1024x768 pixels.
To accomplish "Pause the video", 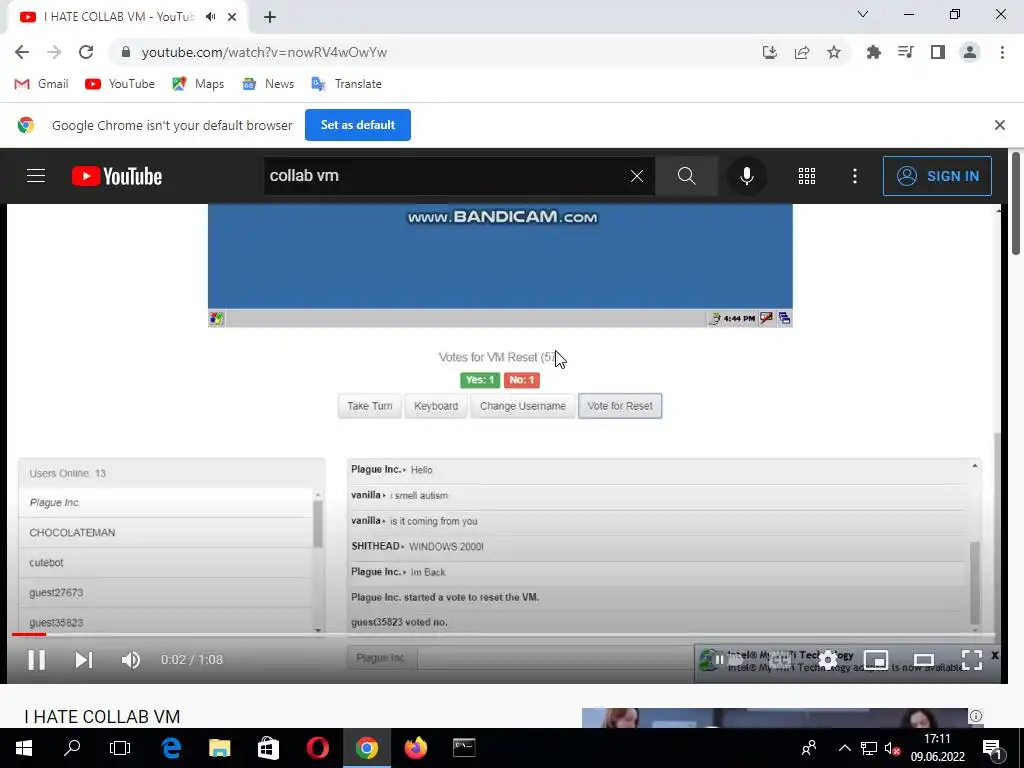I will point(37,660).
